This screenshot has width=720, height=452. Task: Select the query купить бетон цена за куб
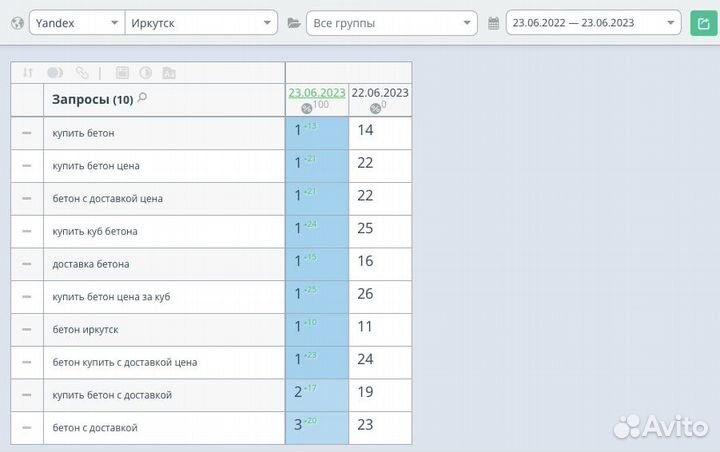(111, 297)
